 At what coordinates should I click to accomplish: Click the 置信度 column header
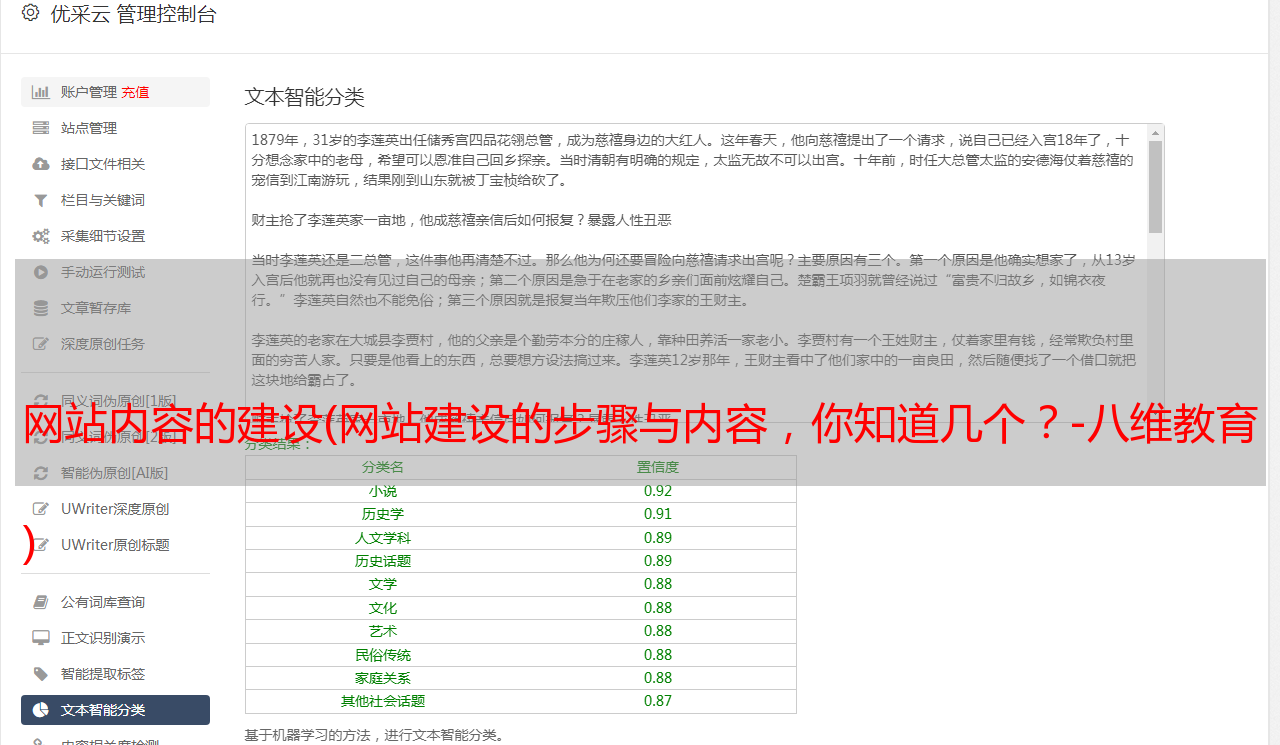(658, 467)
